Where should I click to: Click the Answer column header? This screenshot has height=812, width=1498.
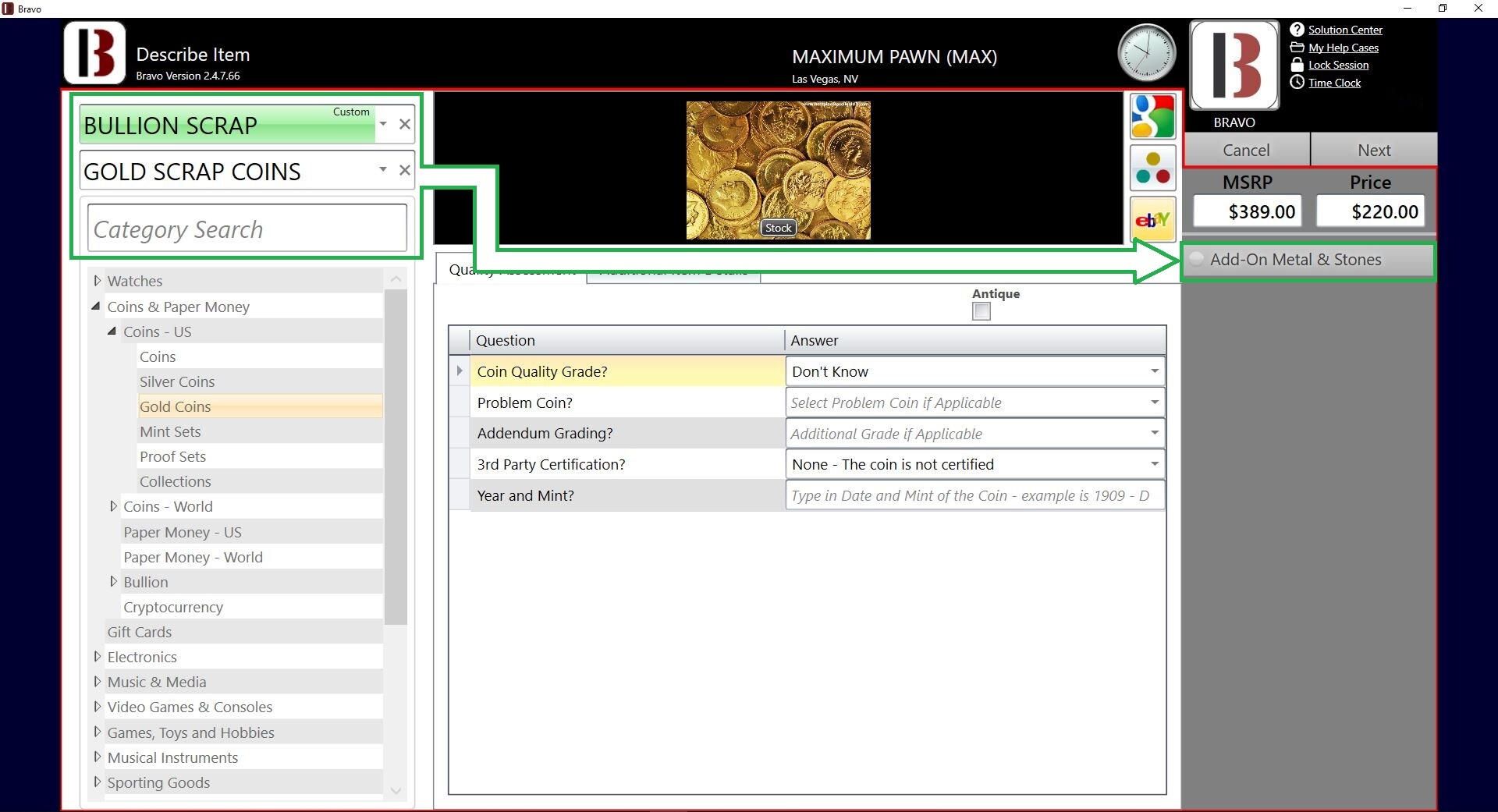tap(975, 340)
